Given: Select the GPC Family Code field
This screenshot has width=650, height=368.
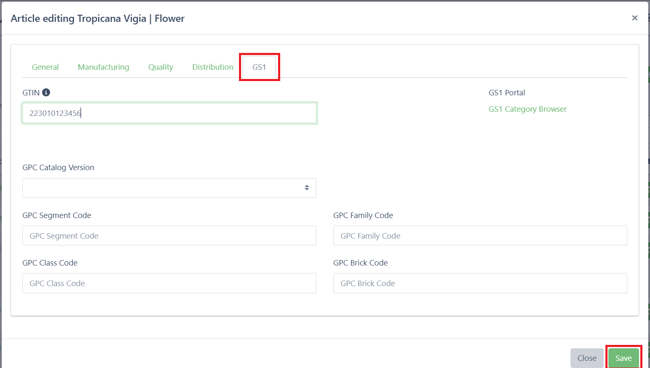Looking at the screenshot, I should [480, 236].
